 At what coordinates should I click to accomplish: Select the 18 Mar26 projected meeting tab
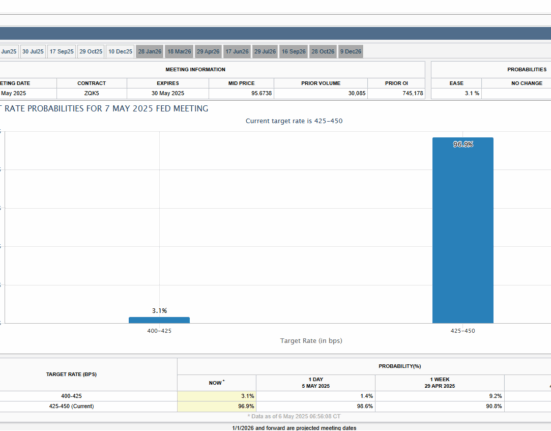point(179,52)
